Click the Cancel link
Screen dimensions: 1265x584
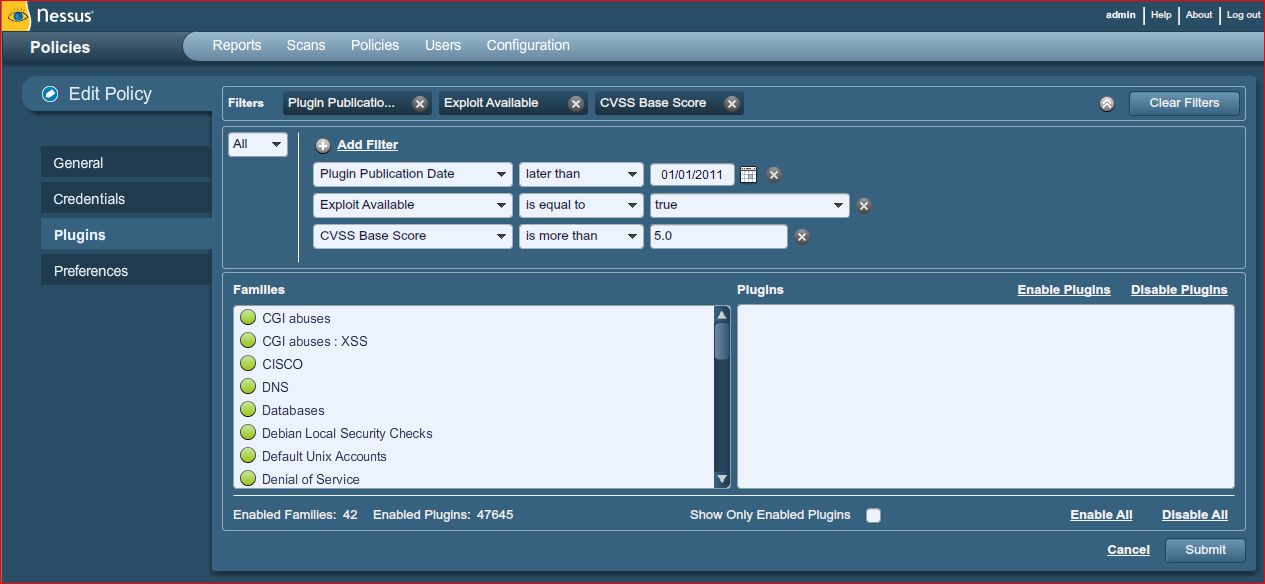1128,550
